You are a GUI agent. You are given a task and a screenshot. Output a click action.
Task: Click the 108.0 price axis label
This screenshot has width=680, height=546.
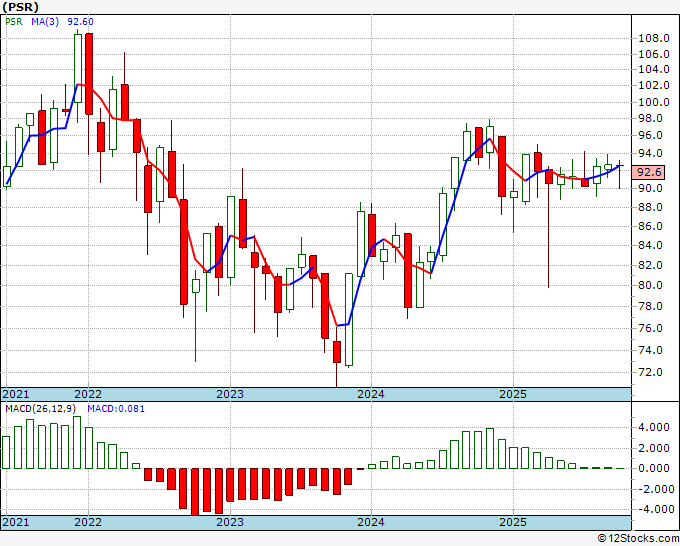654,39
